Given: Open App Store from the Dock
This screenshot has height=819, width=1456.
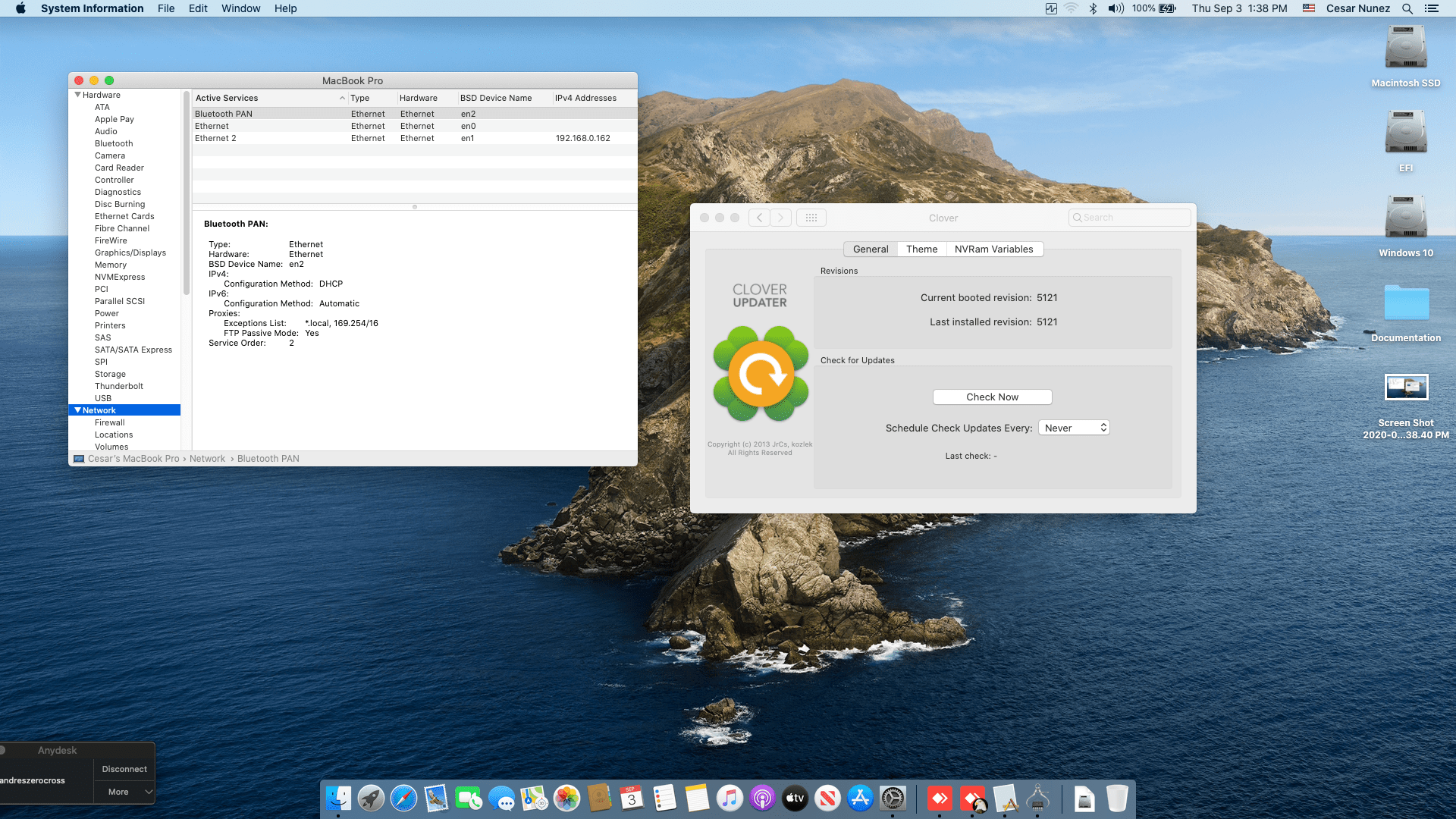Looking at the screenshot, I should (x=860, y=799).
